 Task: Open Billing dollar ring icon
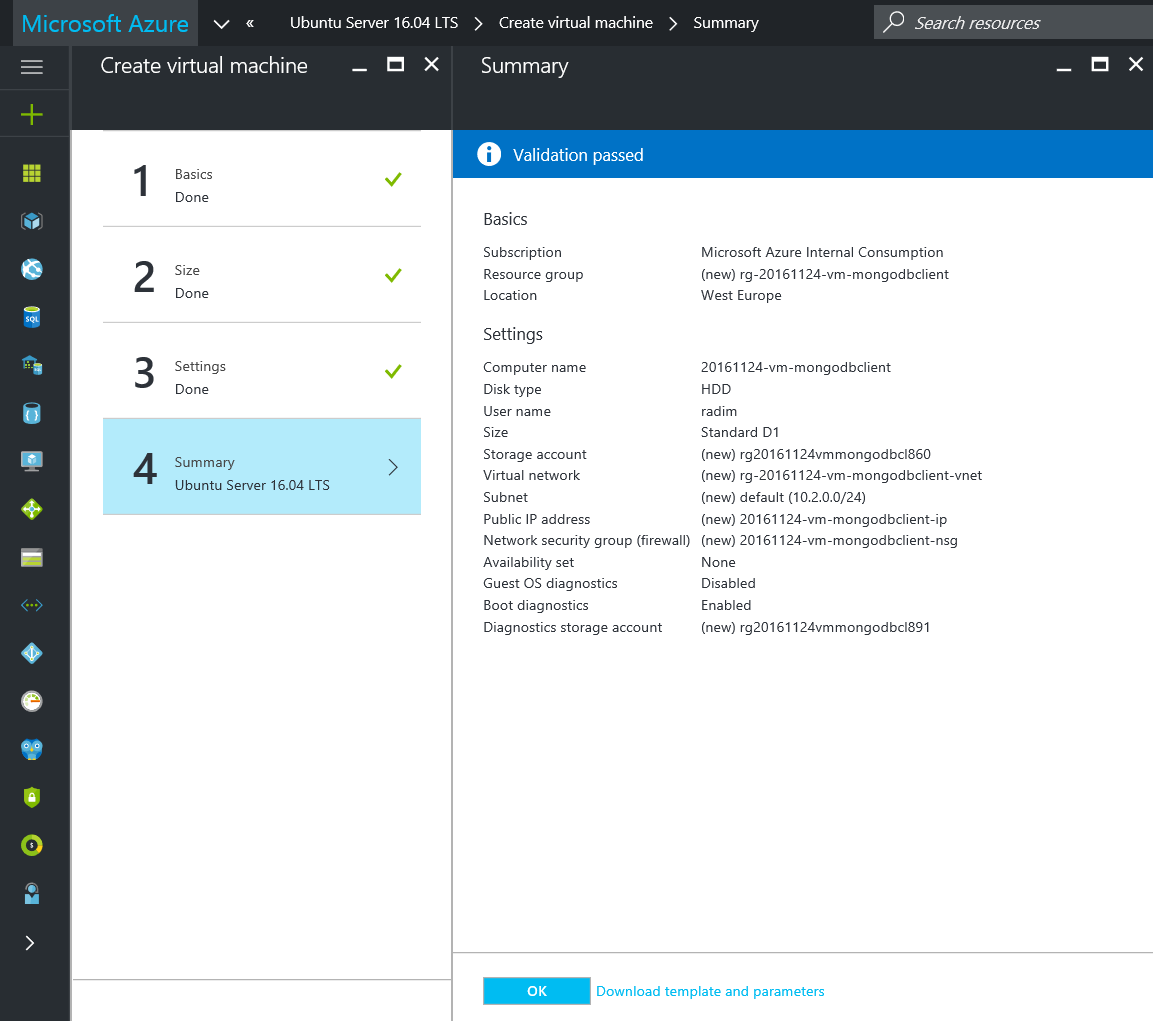[32, 845]
